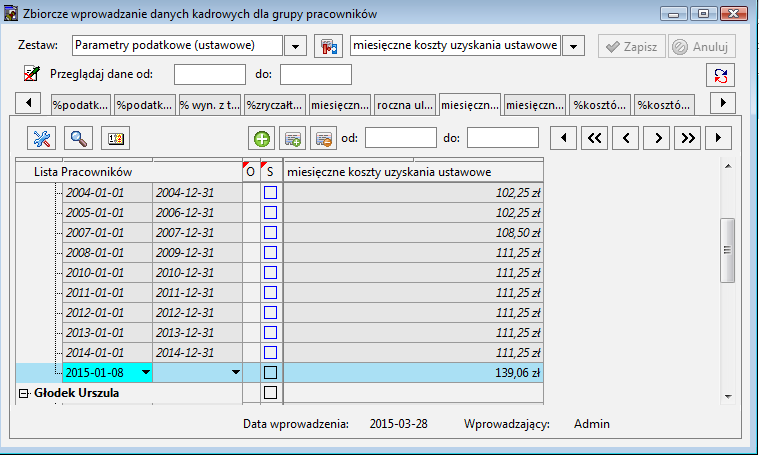Click the scrollbar up arrow

click(x=728, y=167)
